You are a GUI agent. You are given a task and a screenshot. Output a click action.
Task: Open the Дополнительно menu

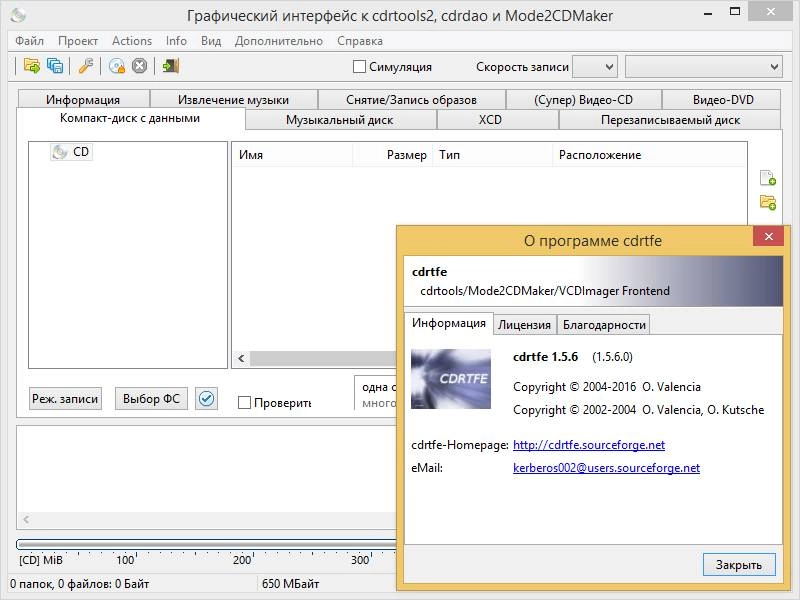pos(279,41)
